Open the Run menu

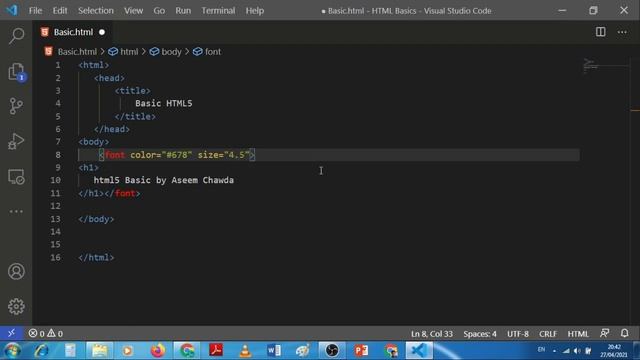tap(183, 11)
